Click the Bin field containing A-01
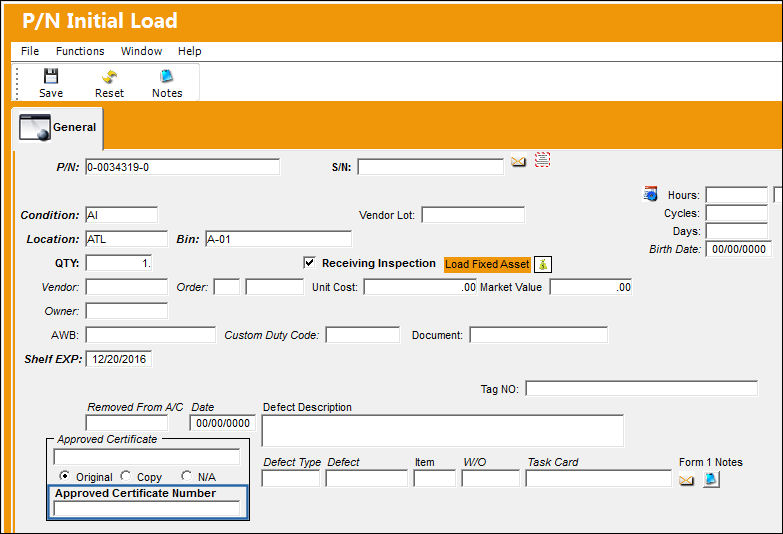Viewport: 783px width, 534px height. [x=278, y=239]
